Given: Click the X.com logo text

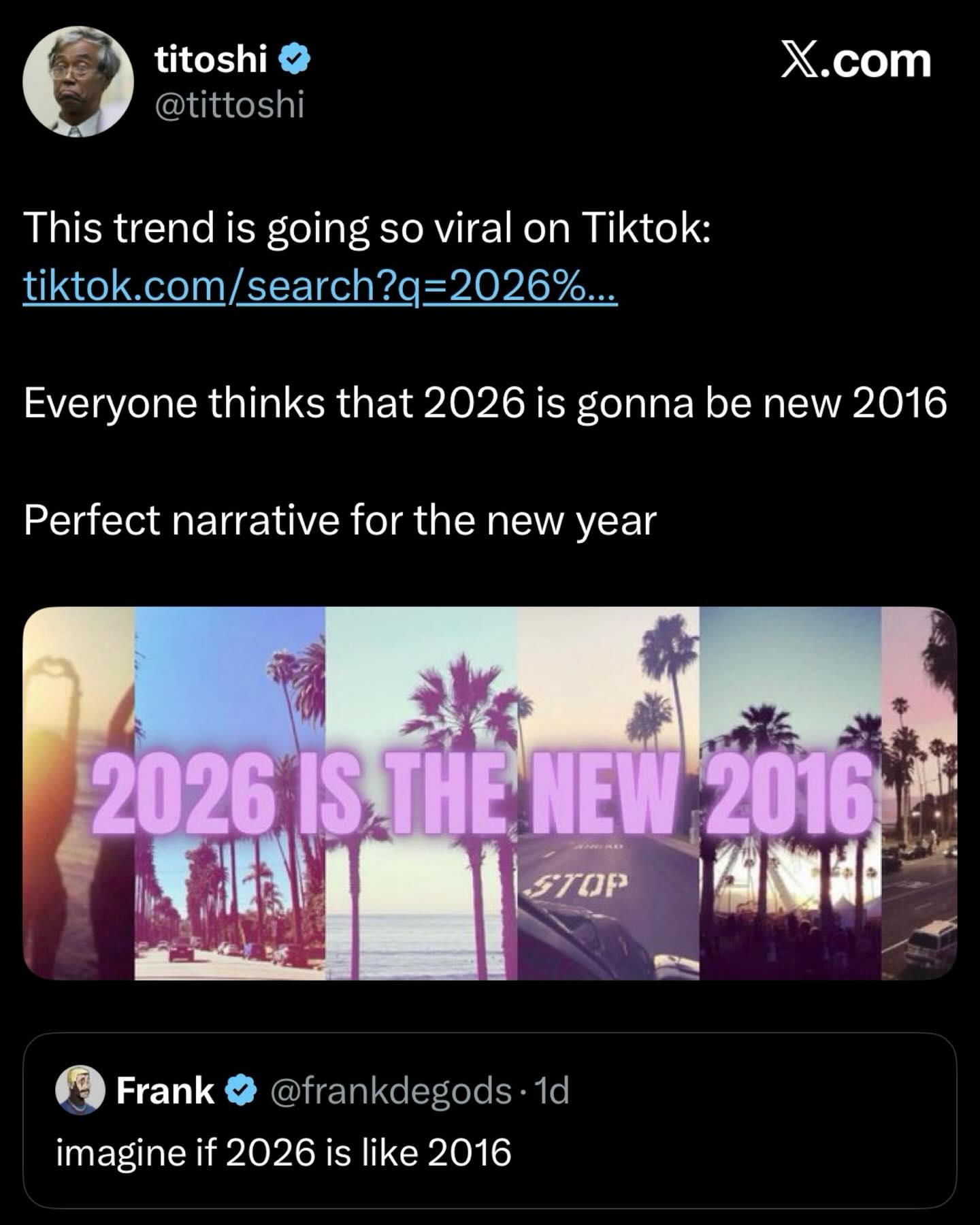Looking at the screenshot, I should (855, 61).
